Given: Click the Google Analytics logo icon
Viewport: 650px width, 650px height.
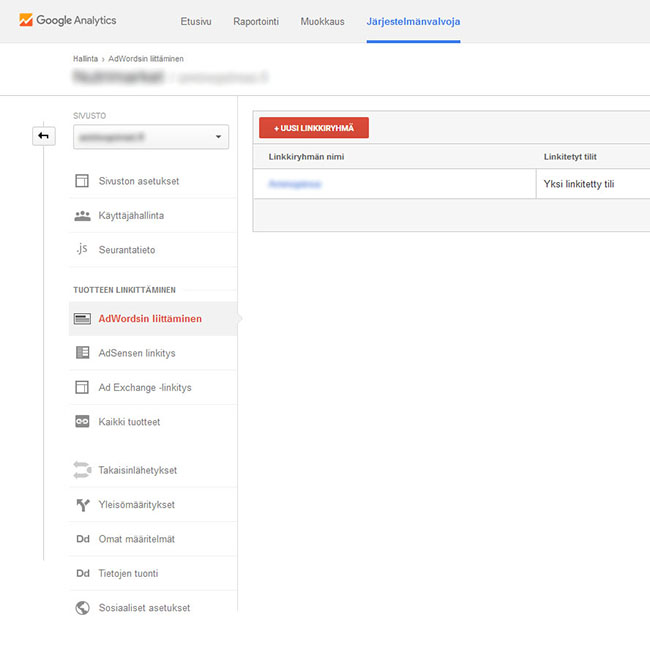Looking at the screenshot, I should tap(26, 20).
